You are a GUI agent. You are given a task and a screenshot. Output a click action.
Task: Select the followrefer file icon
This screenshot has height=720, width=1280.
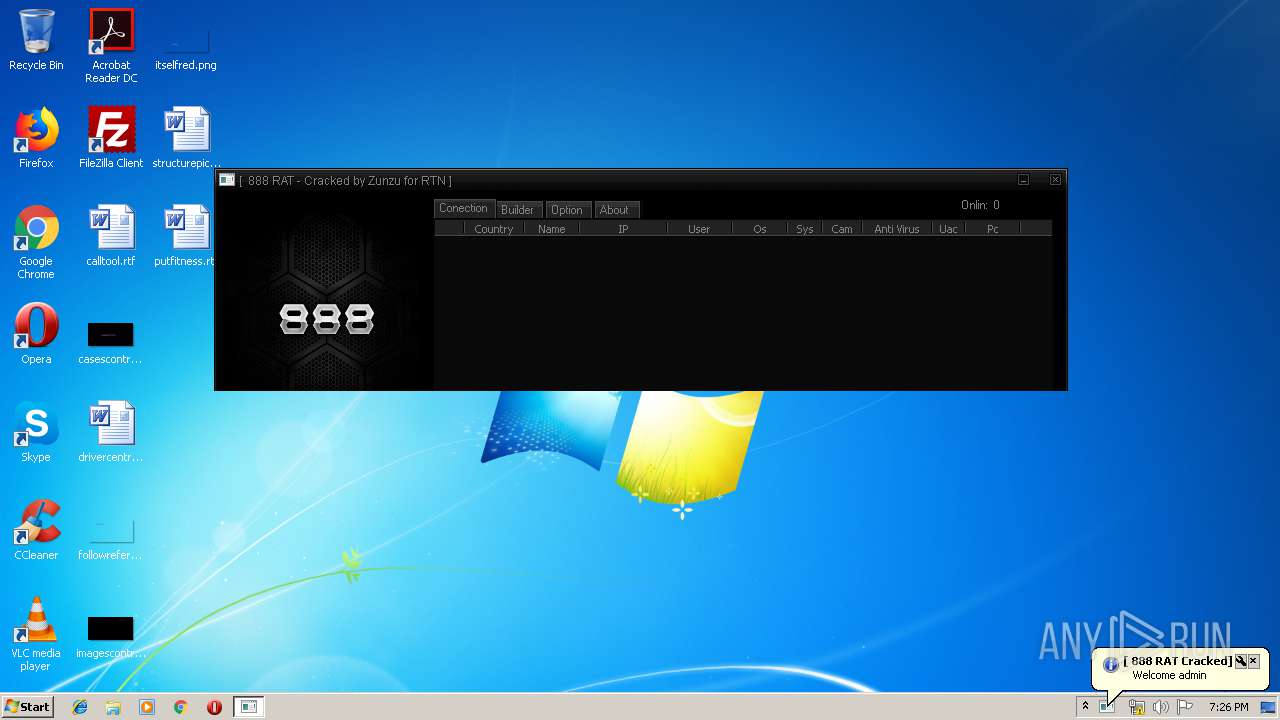[x=111, y=539]
